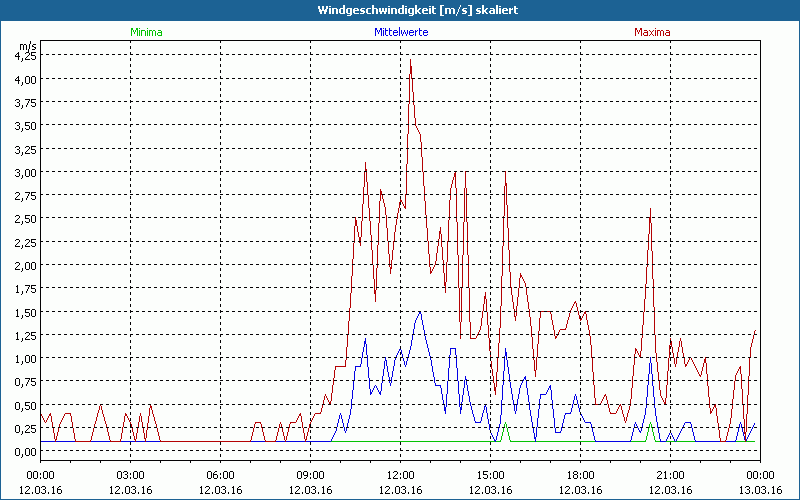Image resolution: width=800 pixels, height=500 pixels.
Task: Click the 15:00 time axis label
Action: [490, 474]
